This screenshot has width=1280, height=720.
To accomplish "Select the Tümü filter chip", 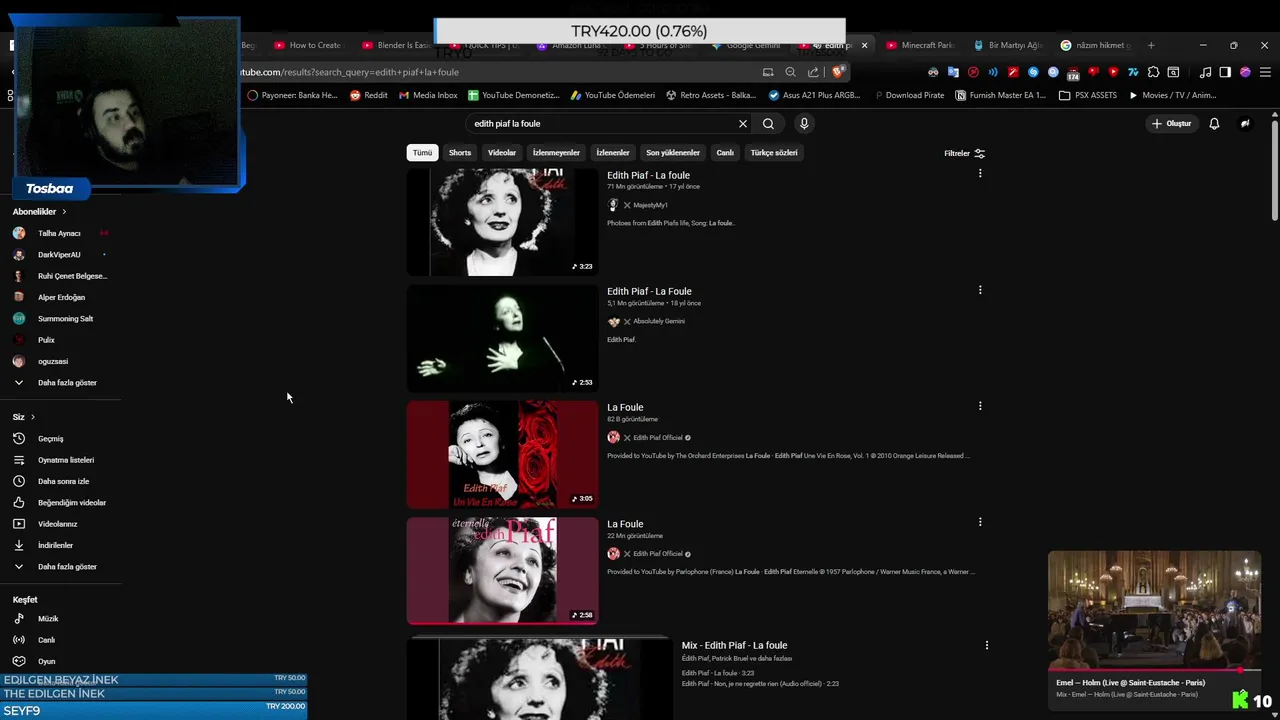I will 423,153.
